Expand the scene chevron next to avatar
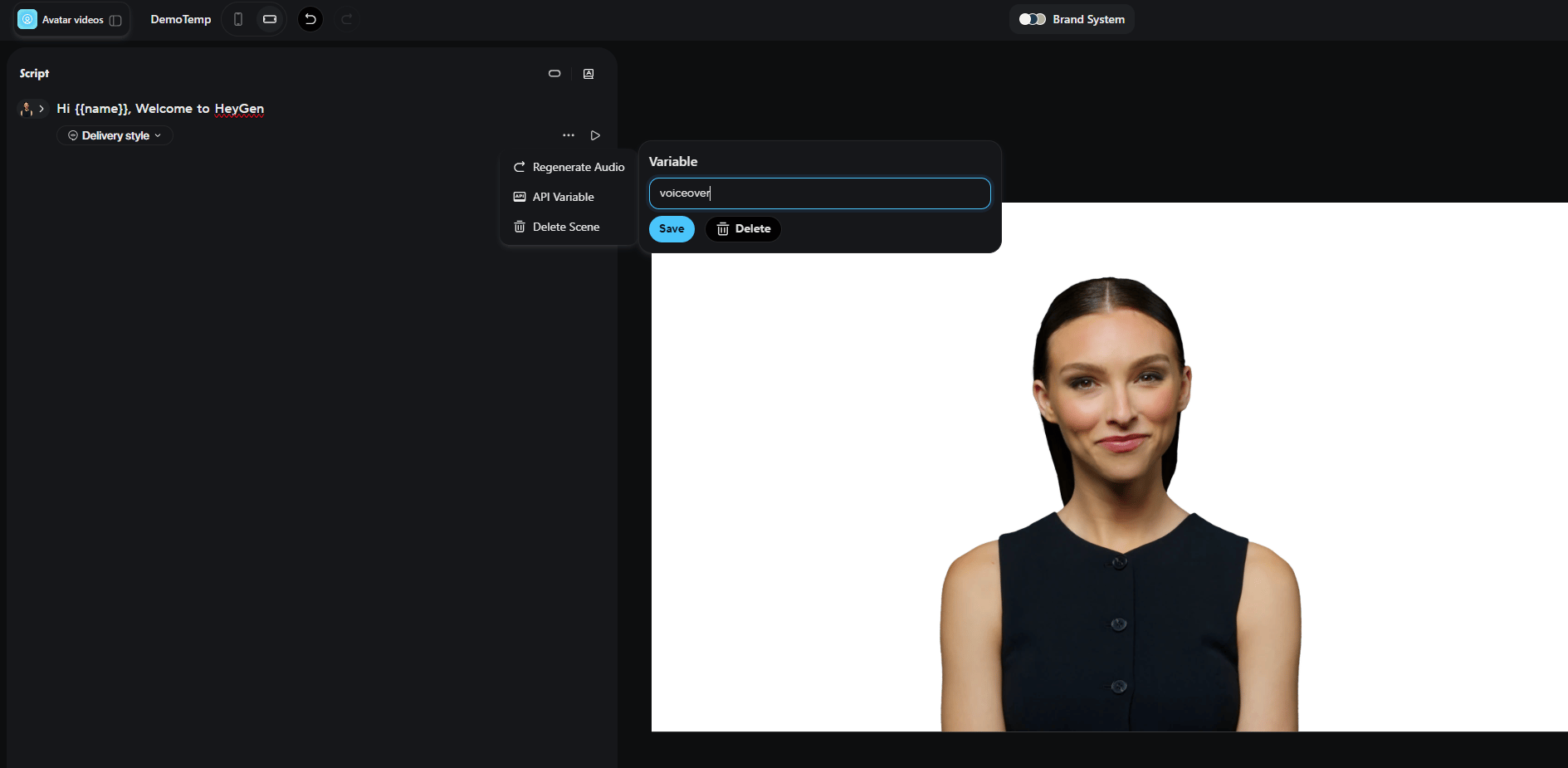This screenshot has height=768, width=1568. (x=42, y=109)
